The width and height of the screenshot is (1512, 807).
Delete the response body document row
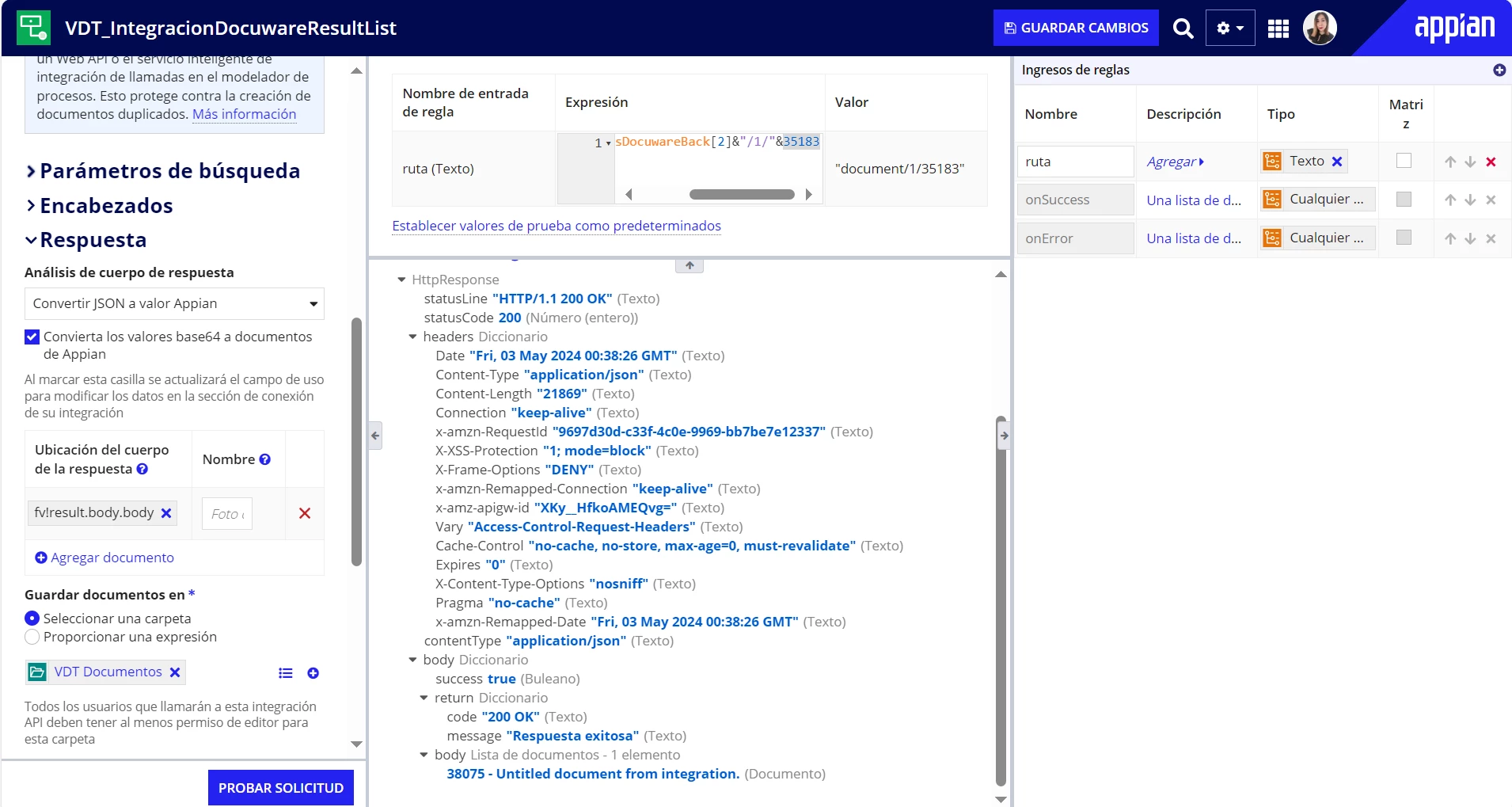click(305, 513)
